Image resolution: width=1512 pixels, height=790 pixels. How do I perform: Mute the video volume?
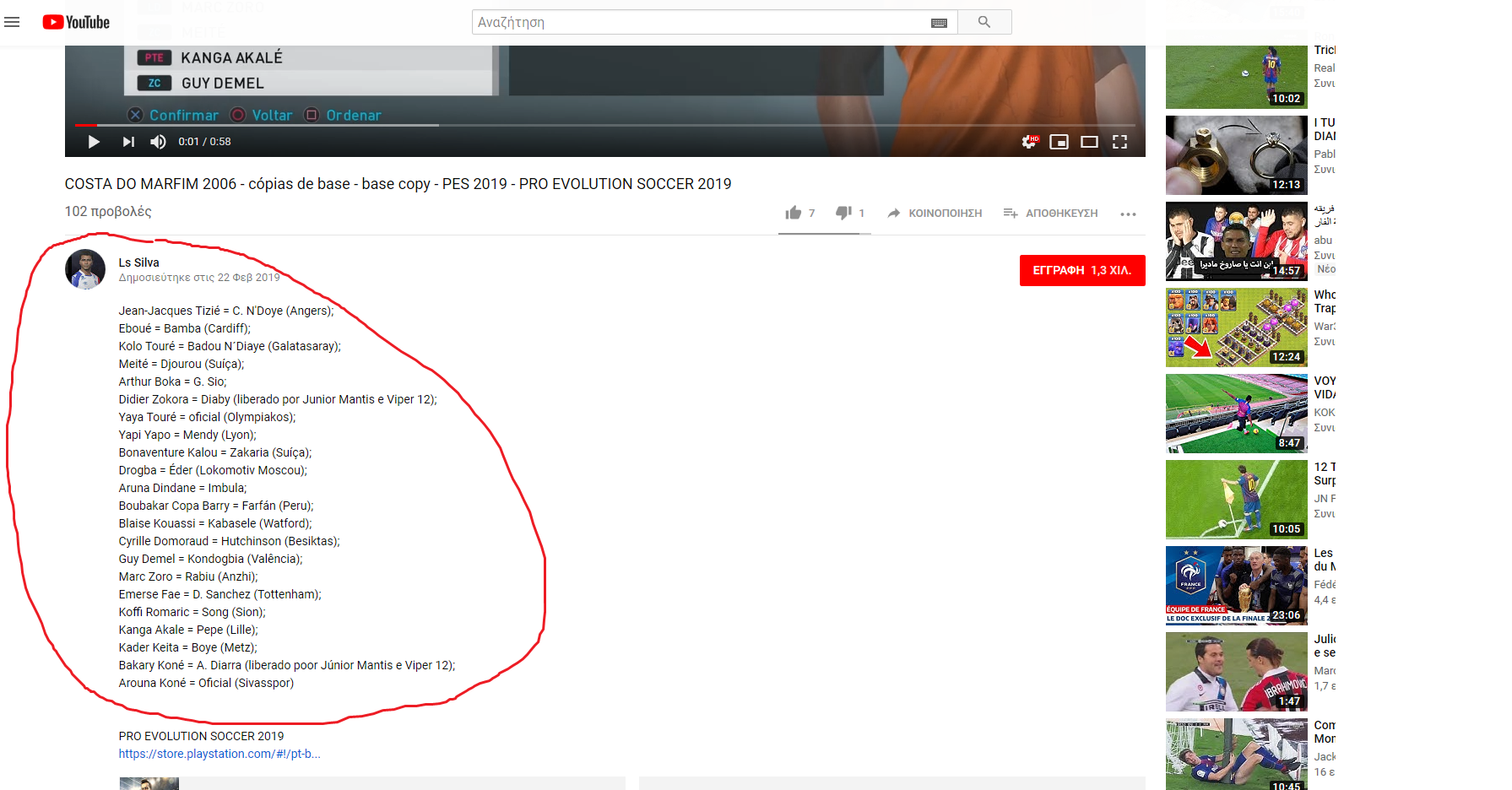click(x=158, y=141)
